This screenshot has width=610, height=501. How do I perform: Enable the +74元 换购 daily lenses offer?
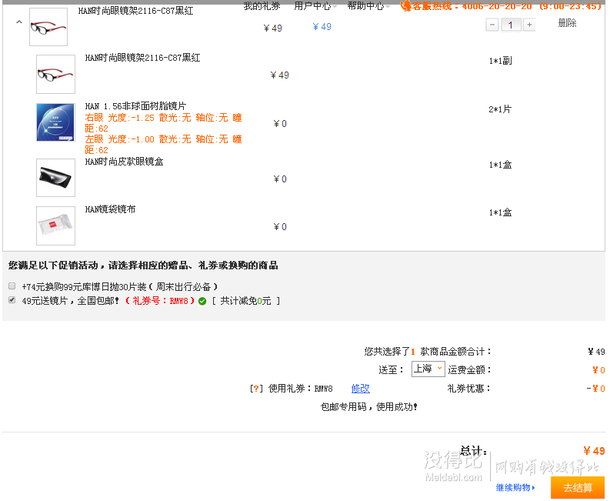pyautogui.click(x=12, y=286)
